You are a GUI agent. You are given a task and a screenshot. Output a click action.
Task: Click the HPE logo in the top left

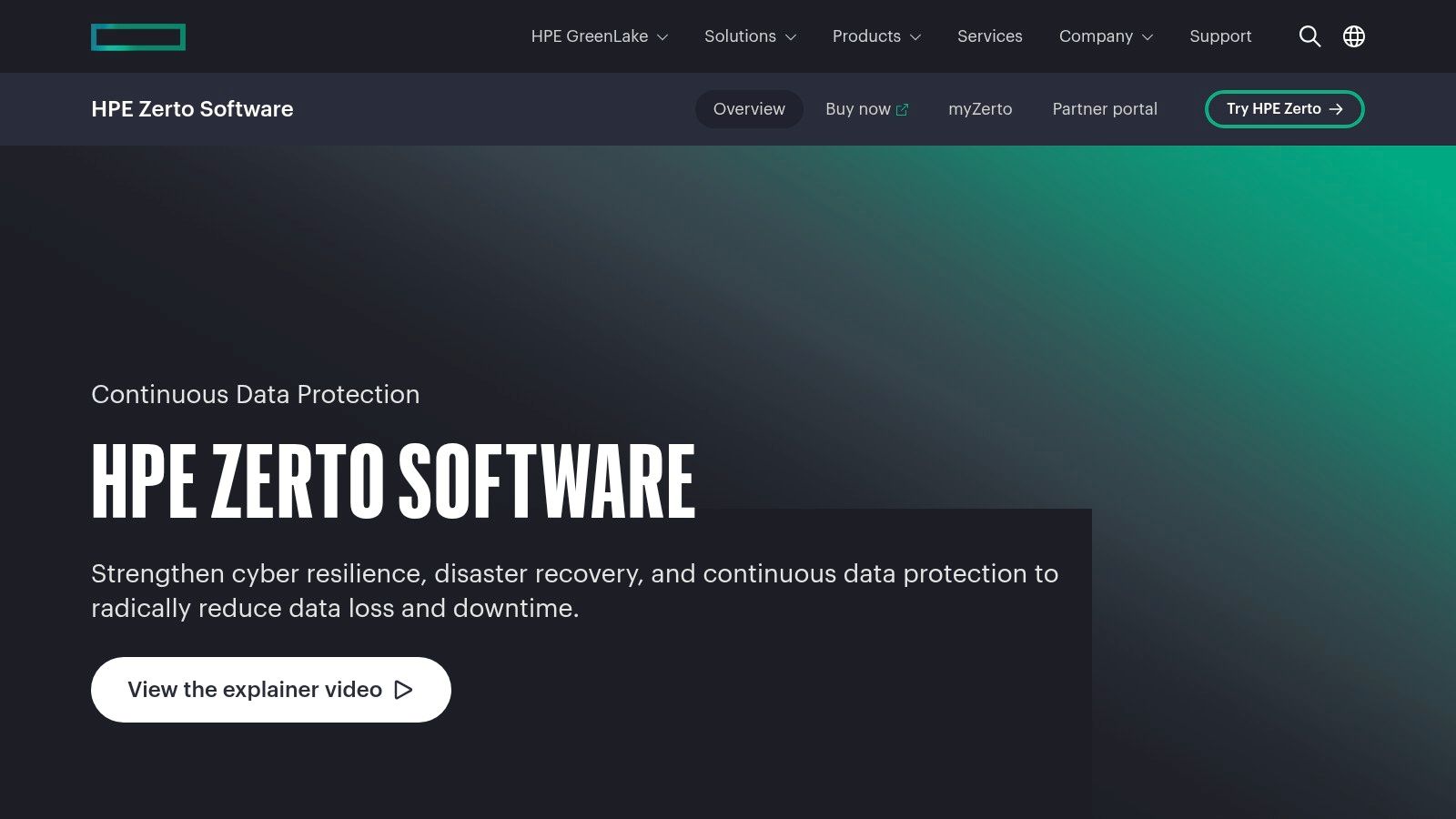(x=138, y=36)
